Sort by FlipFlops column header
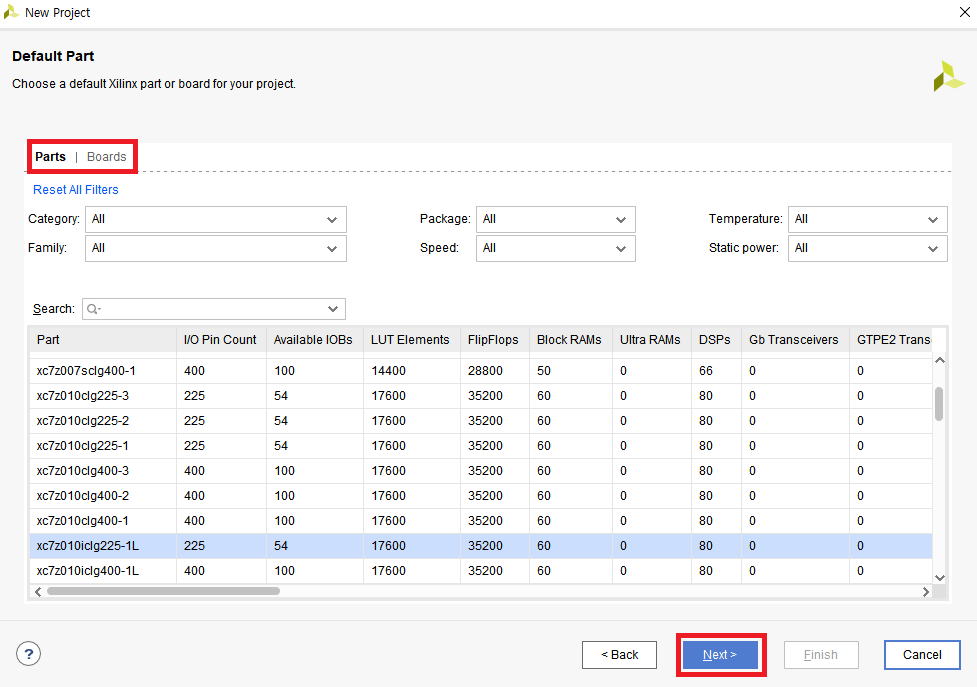The width and height of the screenshot is (977, 687). [495, 339]
